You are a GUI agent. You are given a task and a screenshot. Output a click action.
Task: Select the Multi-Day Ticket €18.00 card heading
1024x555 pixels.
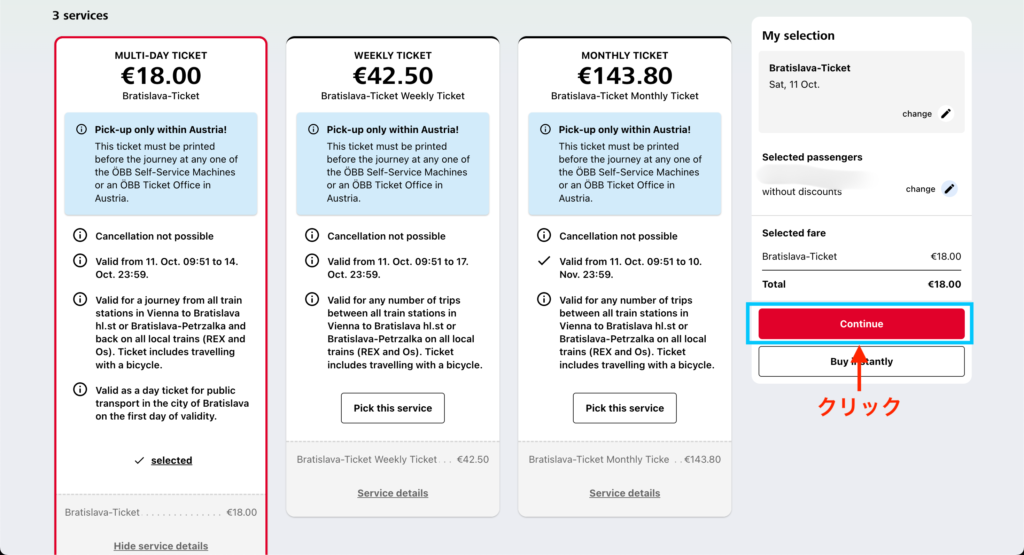(x=161, y=76)
